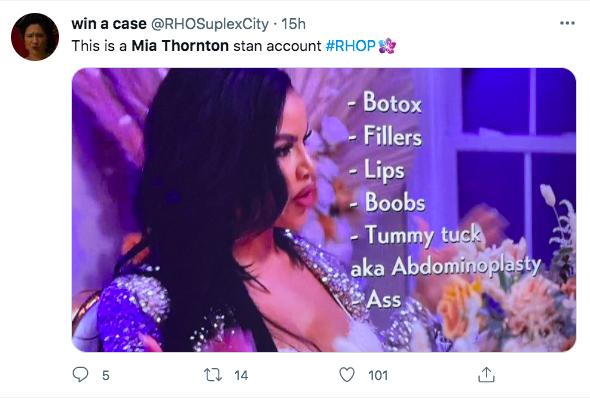Click the 'stan account' tweet words
This screenshot has width=590, height=399.
277,46
